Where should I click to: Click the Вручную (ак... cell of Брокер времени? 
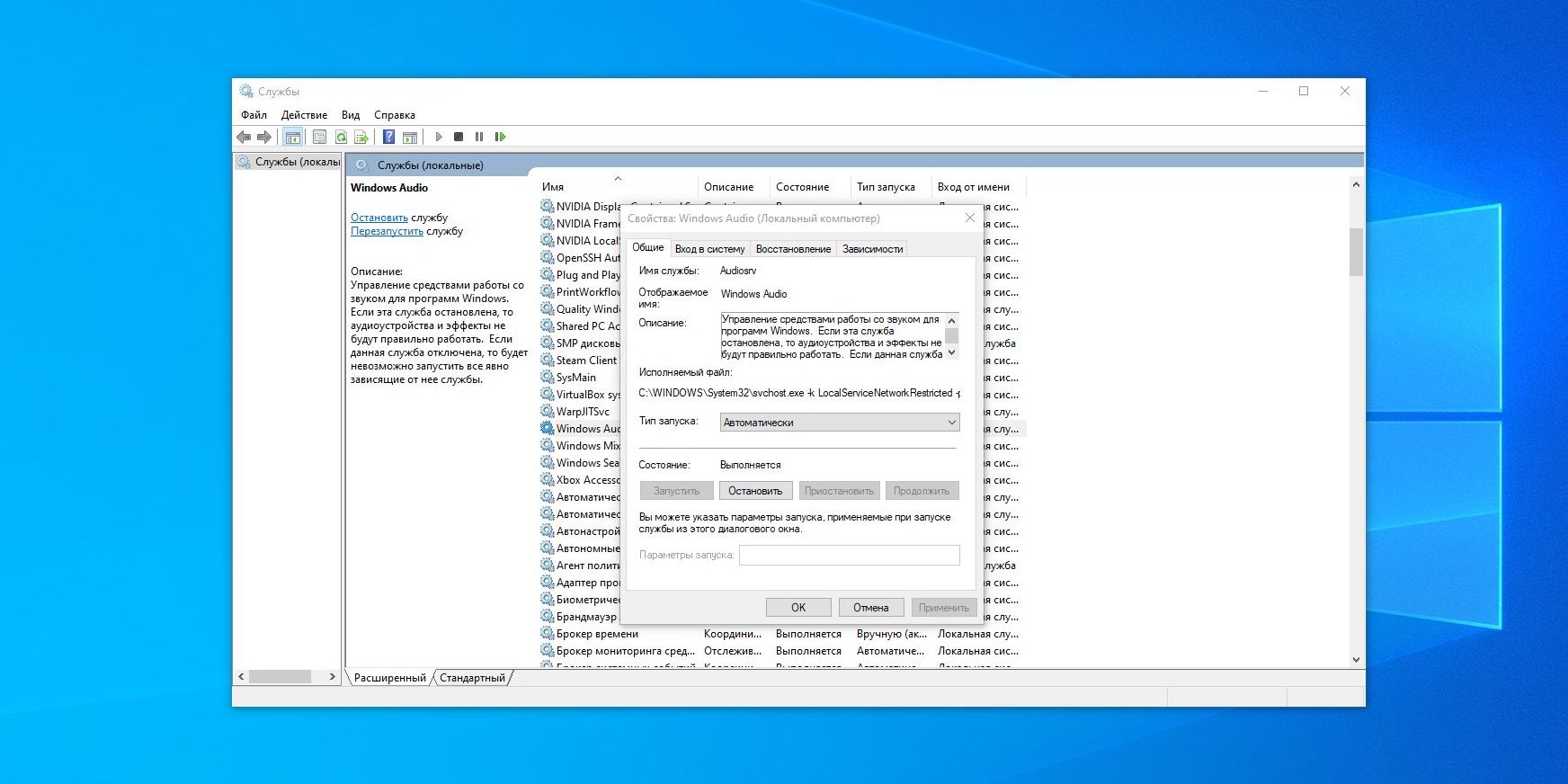891,634
